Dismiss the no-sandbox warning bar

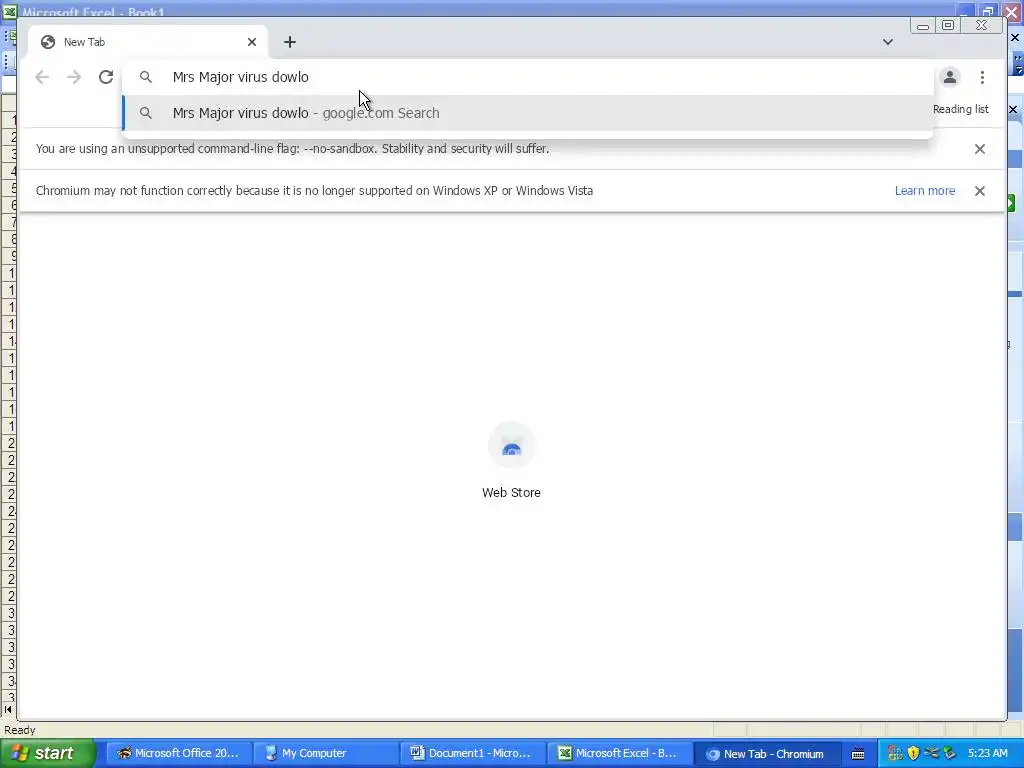[980, 149]
